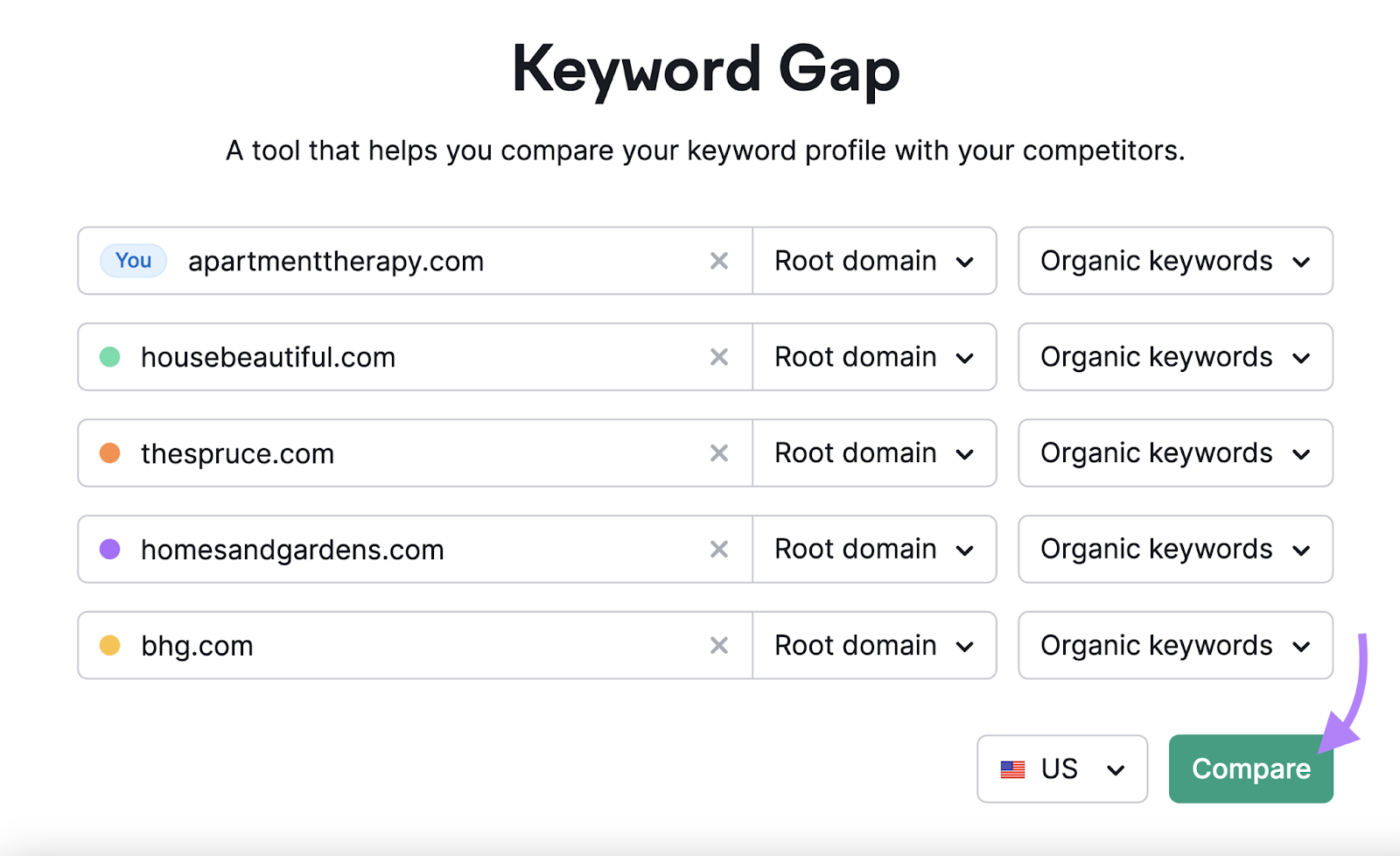Click the X to remove apartmenttherapy.com
1400x856 pixels.
718,260
